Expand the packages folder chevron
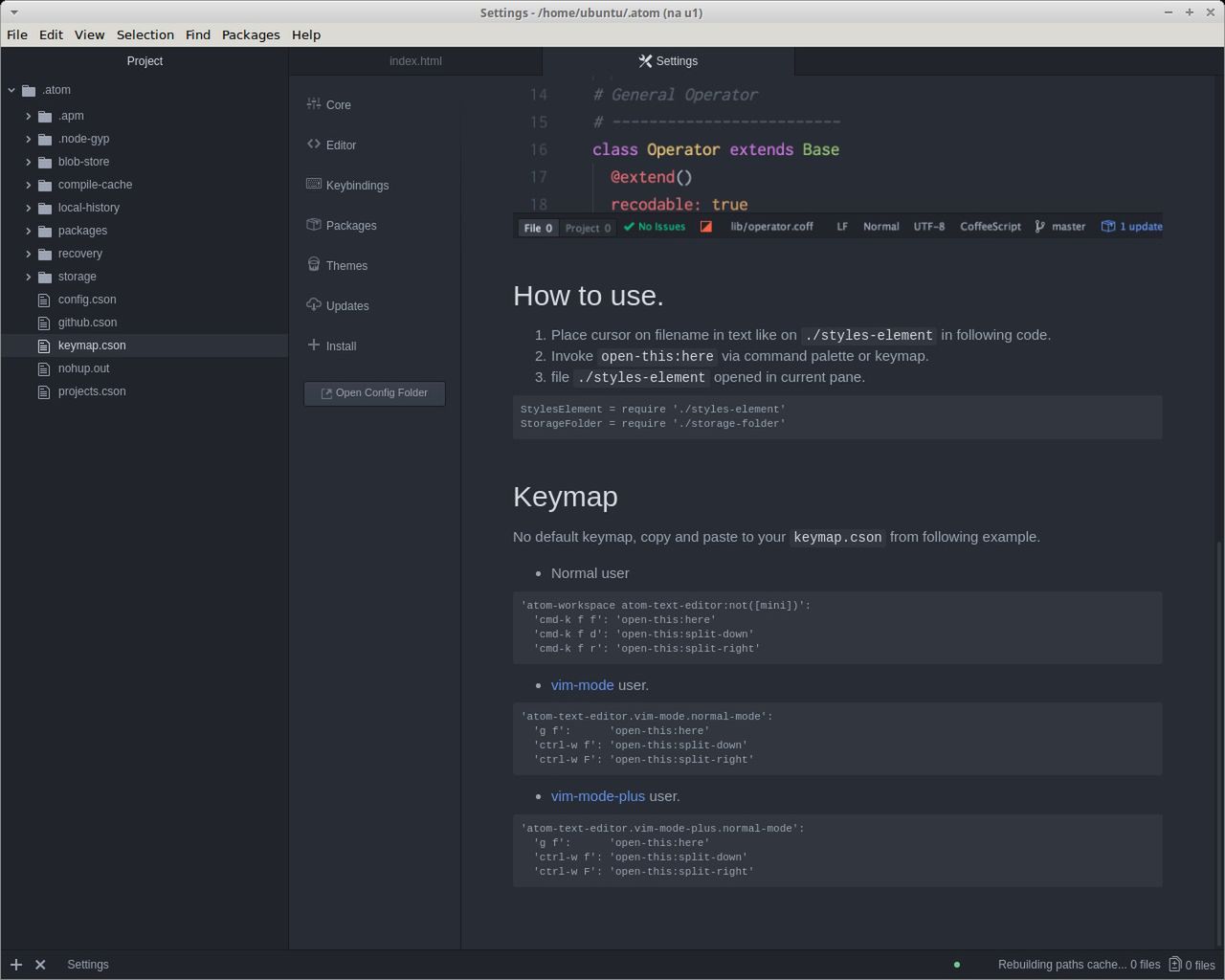 [29, 231]
